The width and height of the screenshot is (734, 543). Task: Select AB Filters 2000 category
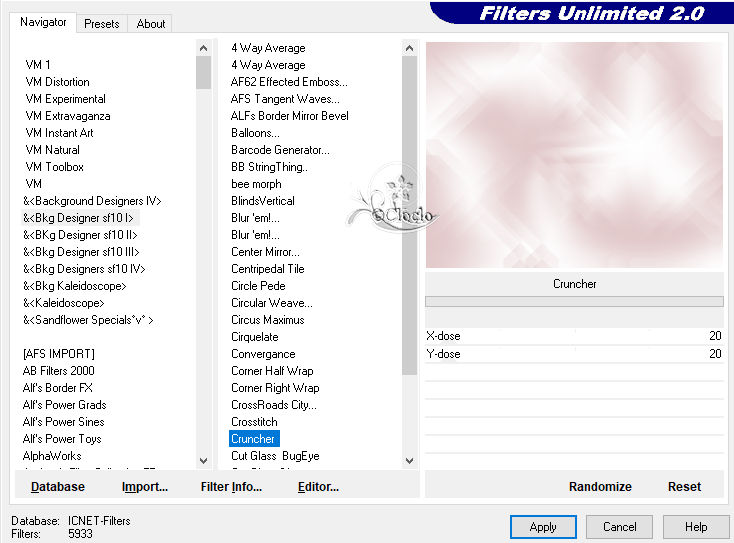pyautogui.click(x=59, y=371)
